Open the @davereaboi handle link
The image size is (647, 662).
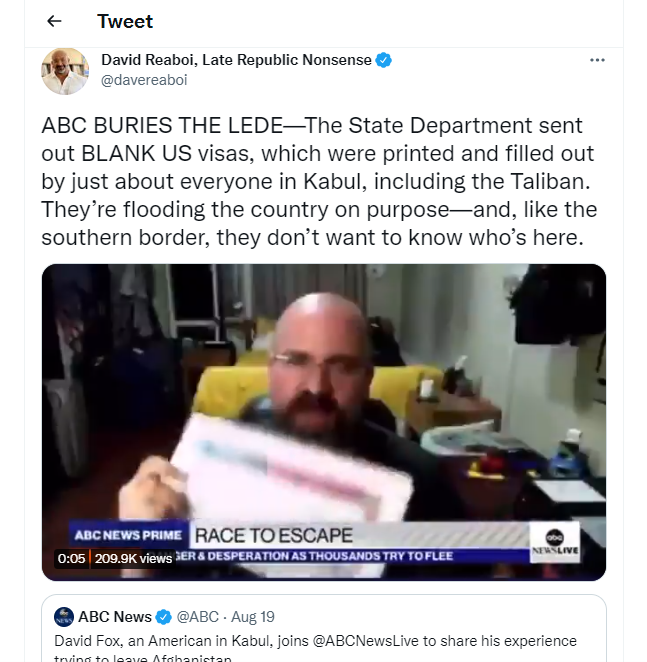click(144, 80)
